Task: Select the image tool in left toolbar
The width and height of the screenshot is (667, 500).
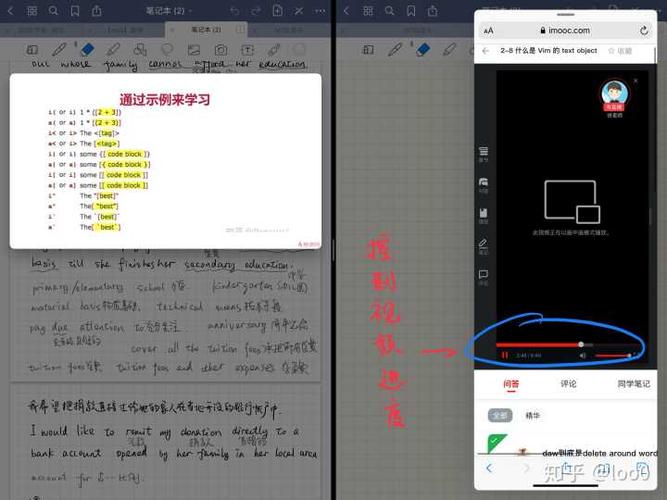Action: click(194, 50)
